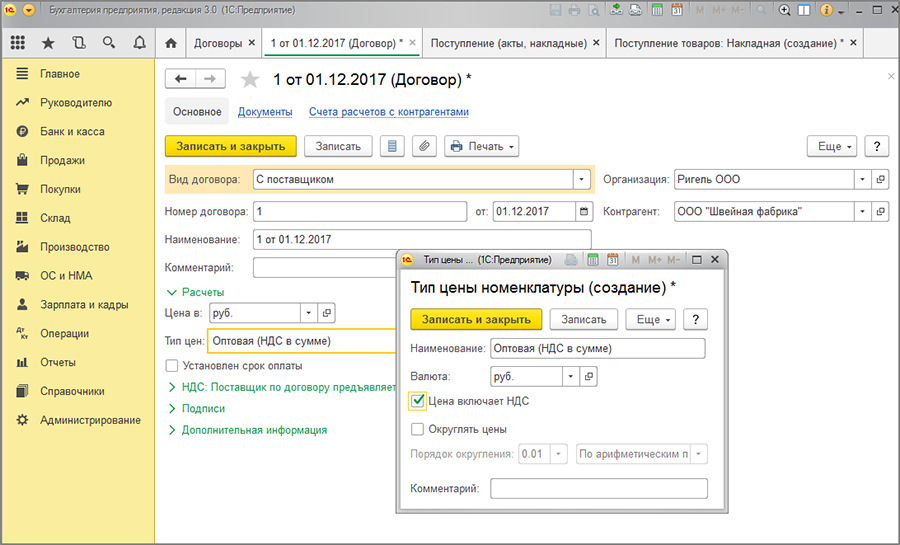Open "Счета расчетов с контрагентами" link

coord(388,112)
